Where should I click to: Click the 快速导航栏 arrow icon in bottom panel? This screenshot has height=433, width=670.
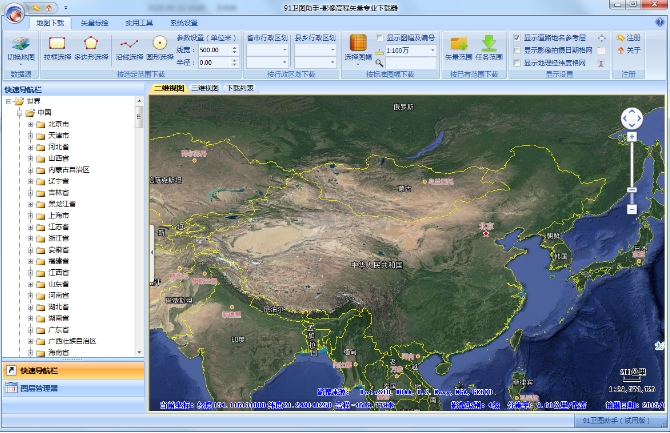pos(12,370)
